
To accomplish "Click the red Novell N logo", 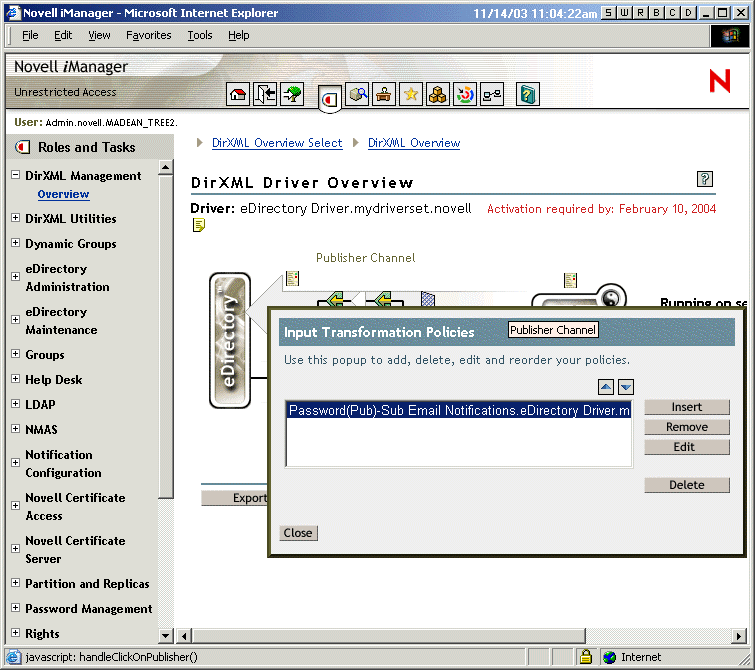I will click(720, 80).
